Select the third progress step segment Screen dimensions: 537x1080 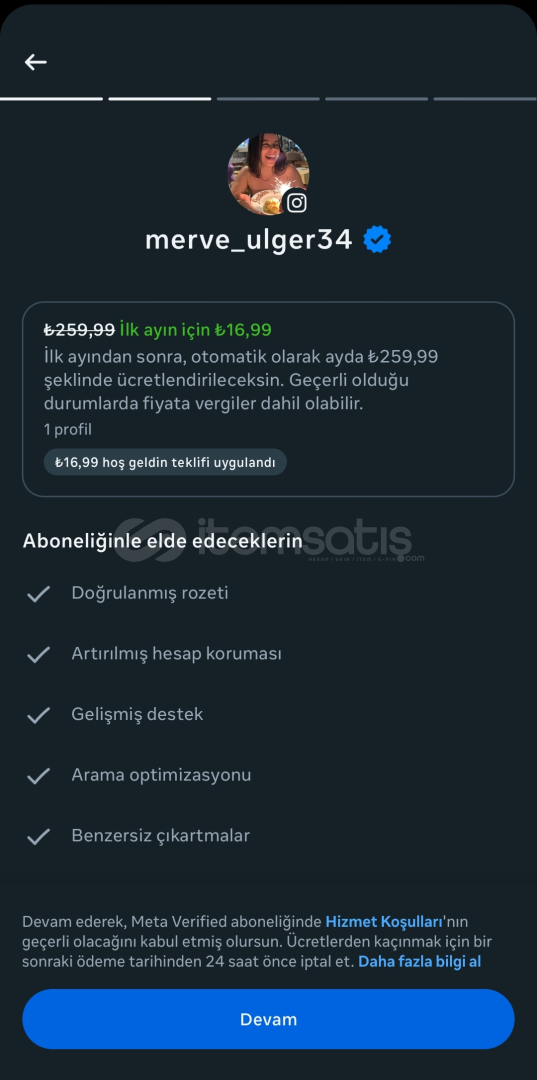pyautogui.click(x=268, y=98)
